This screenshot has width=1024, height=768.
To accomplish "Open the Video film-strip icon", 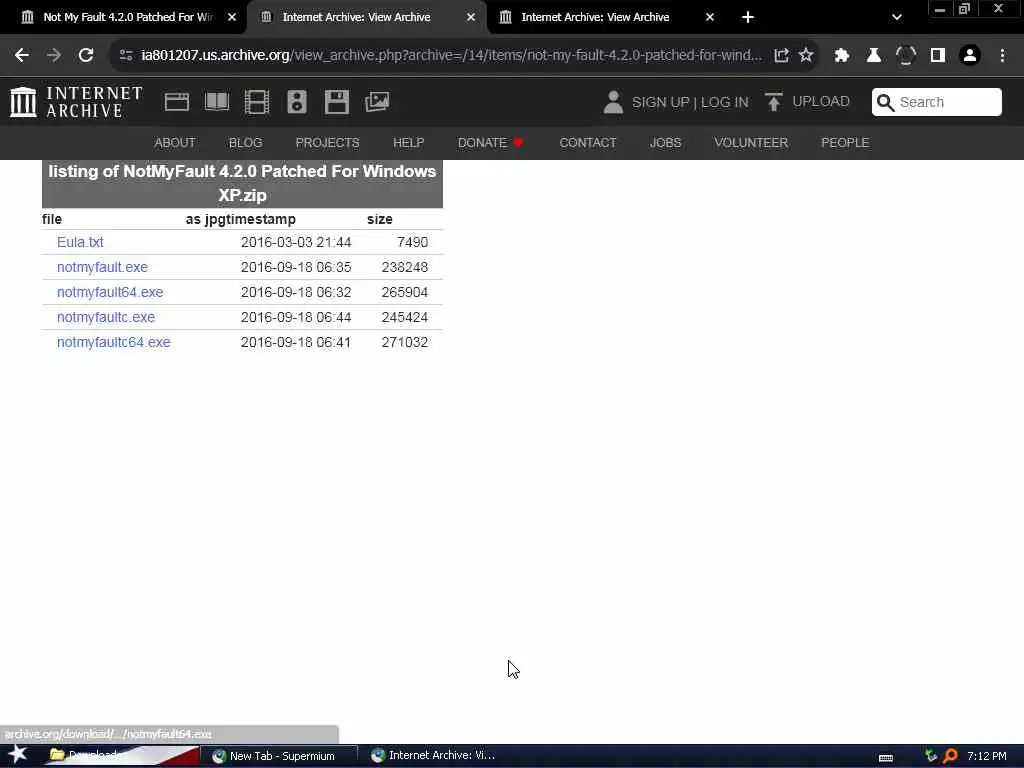I will (257, 102).
